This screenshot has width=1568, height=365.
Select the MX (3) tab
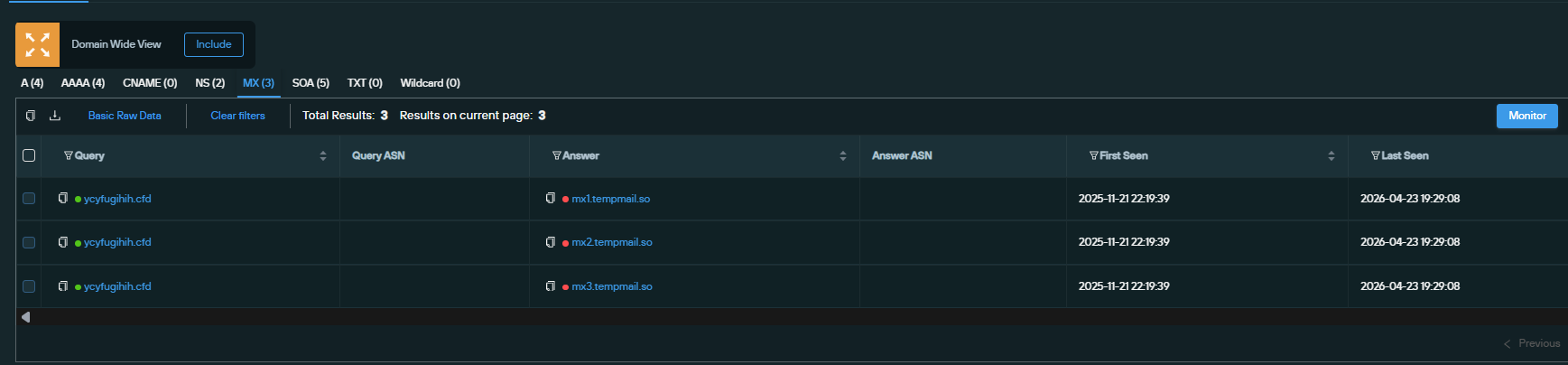(x=258, y=83)
